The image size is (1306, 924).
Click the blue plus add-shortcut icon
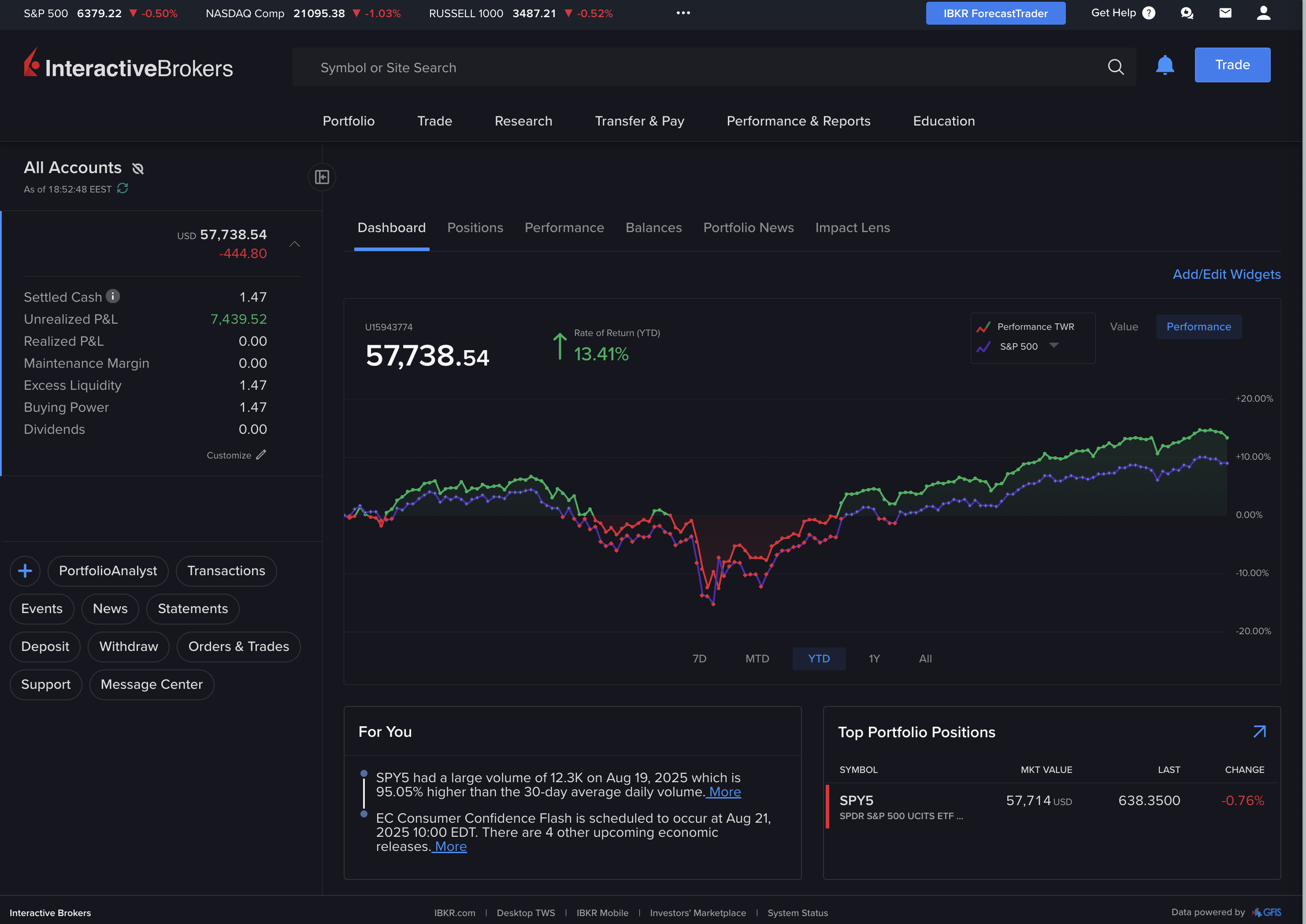pos(25,571)
